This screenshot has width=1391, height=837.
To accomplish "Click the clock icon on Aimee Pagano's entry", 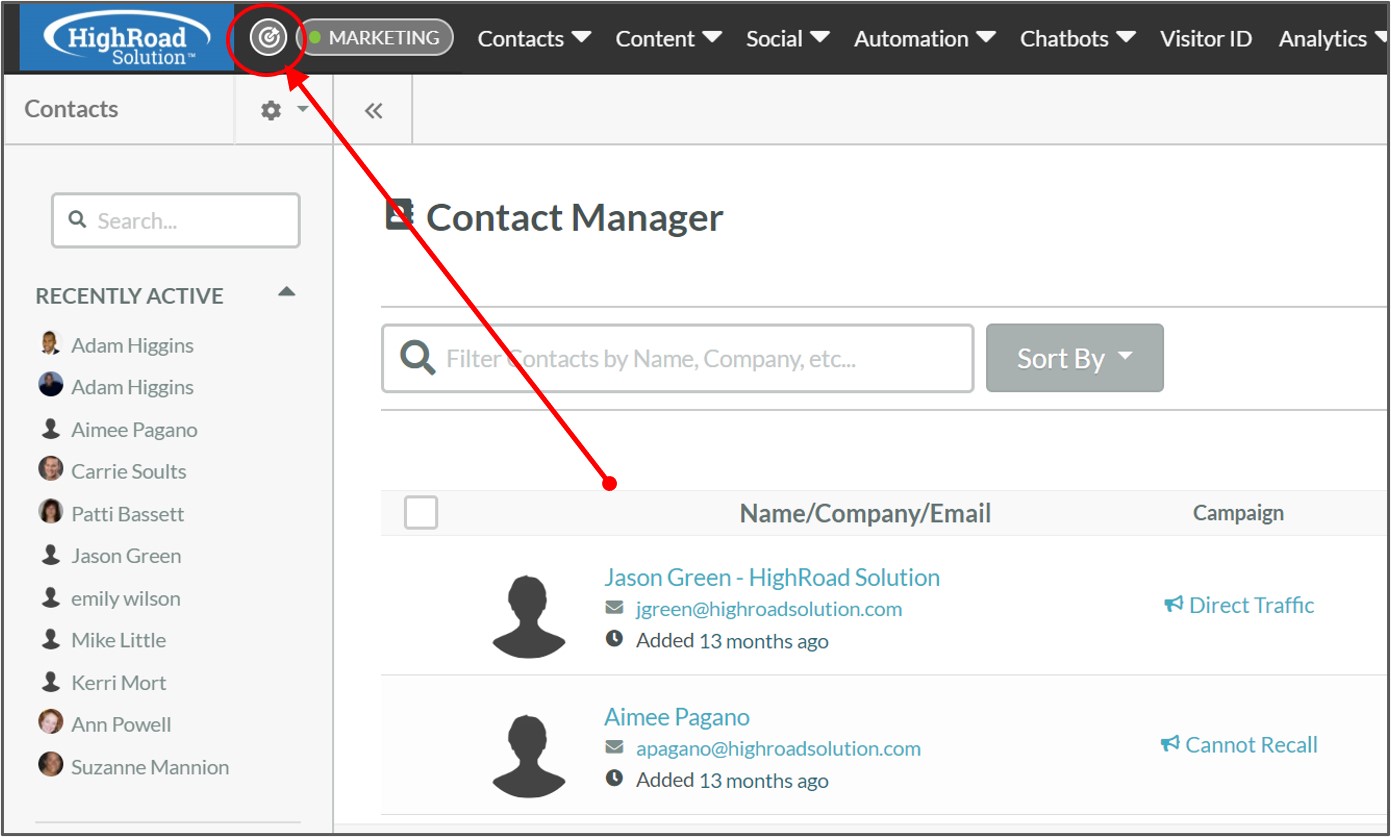I will click(x=614, y=780).
